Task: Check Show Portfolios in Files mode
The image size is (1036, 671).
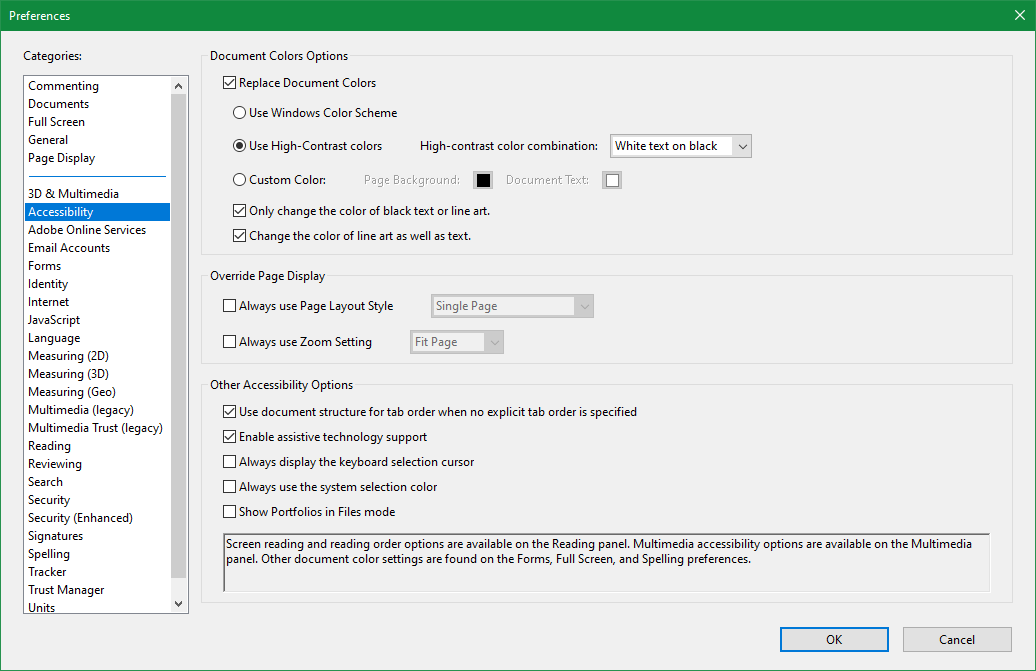Action: coord(229,512)
